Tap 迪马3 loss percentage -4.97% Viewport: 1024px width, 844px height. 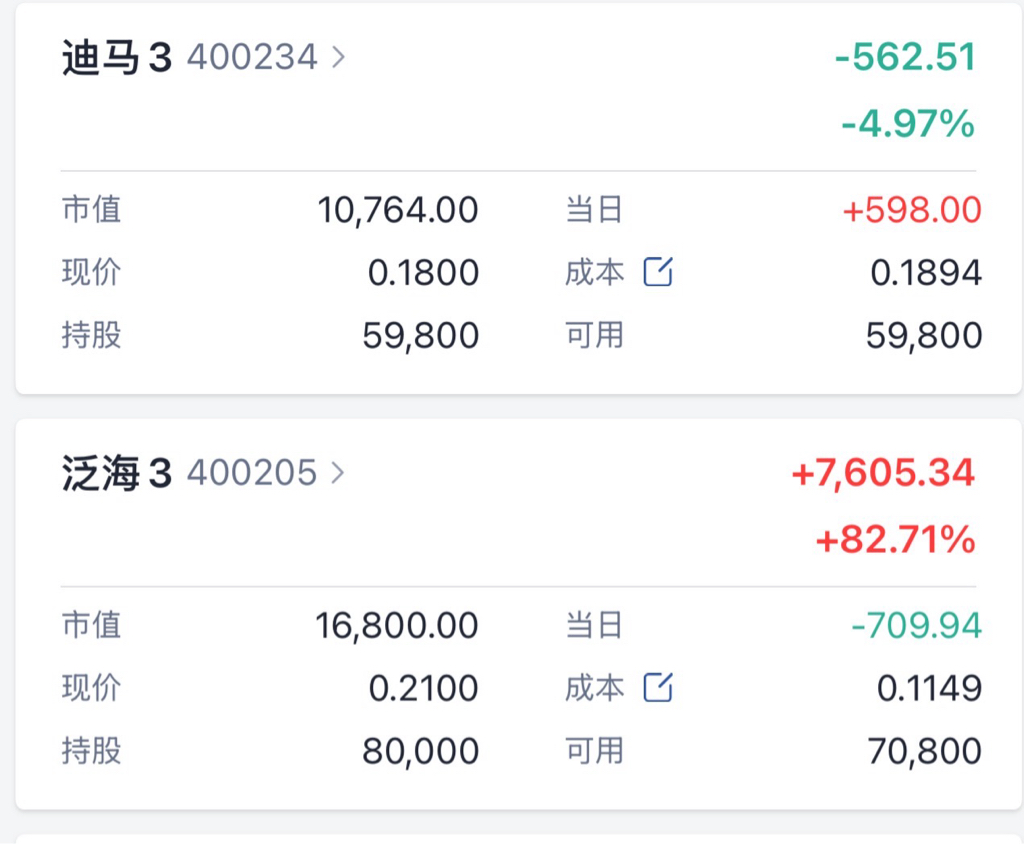[x=908, y=123]
